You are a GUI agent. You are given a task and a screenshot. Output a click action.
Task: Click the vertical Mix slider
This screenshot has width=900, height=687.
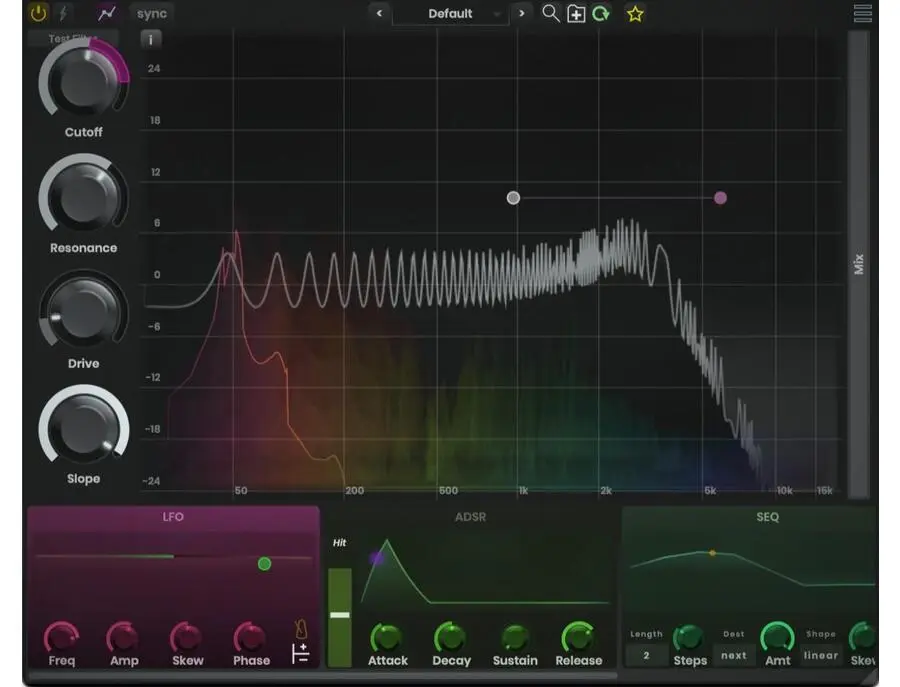pos(859,264)
